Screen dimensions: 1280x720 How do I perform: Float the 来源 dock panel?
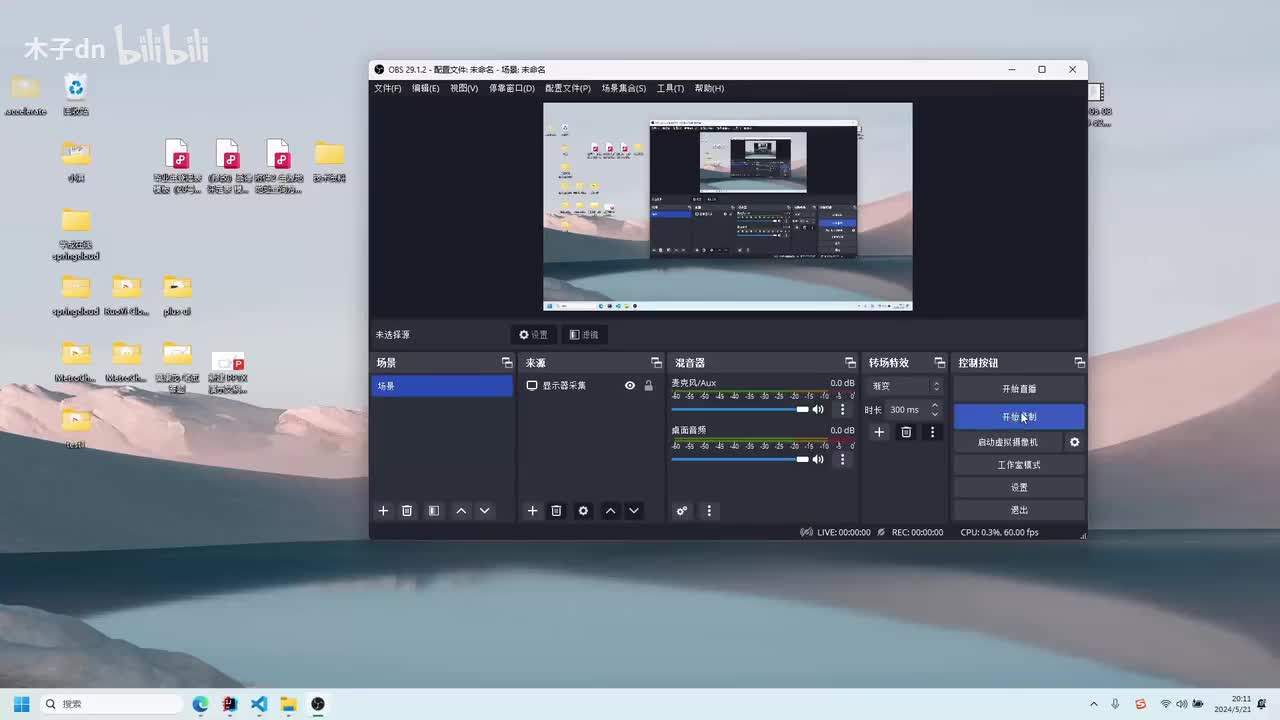pyautogui.click(x=656, y=362)
